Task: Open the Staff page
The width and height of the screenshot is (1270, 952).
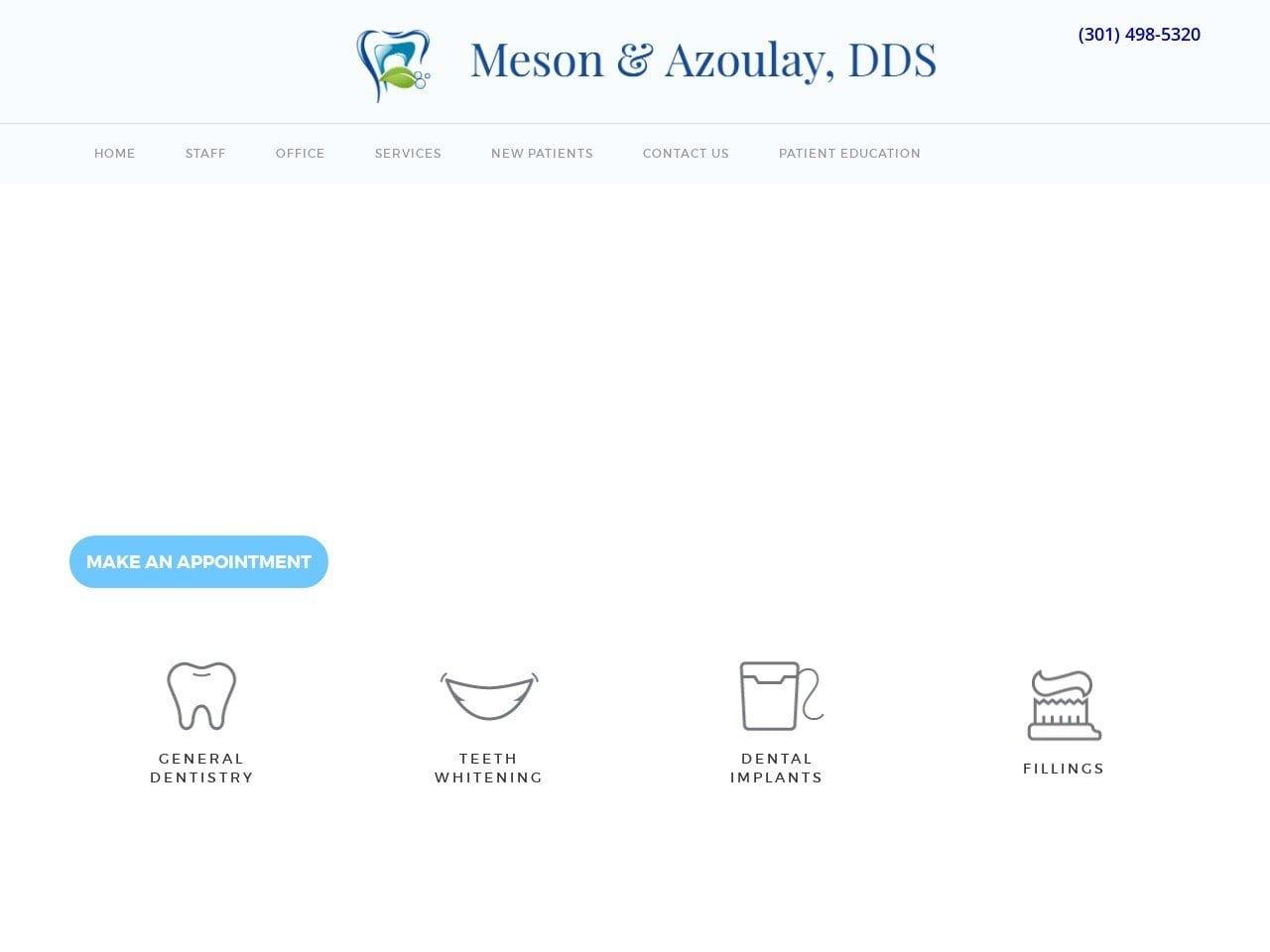Action: pos(205,154)
